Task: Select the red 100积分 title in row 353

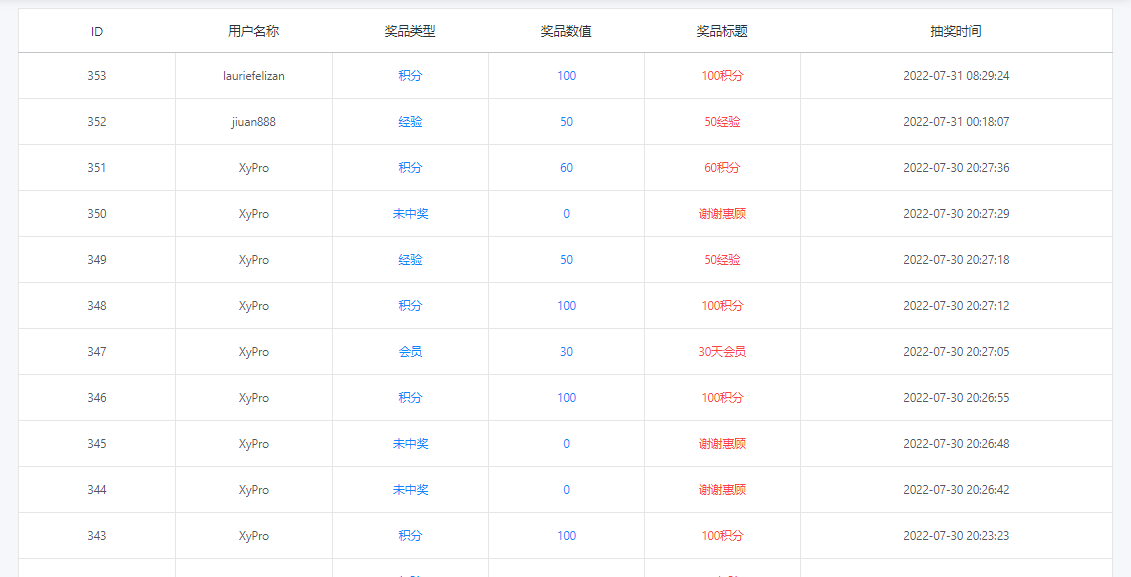Action: 722,75
